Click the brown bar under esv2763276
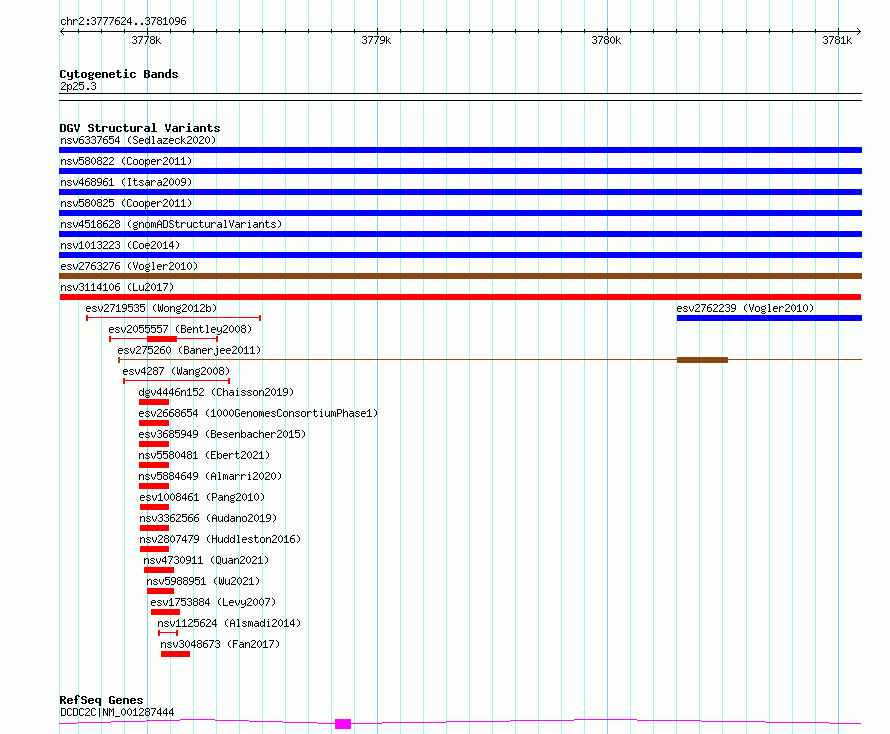 [460, 276]
